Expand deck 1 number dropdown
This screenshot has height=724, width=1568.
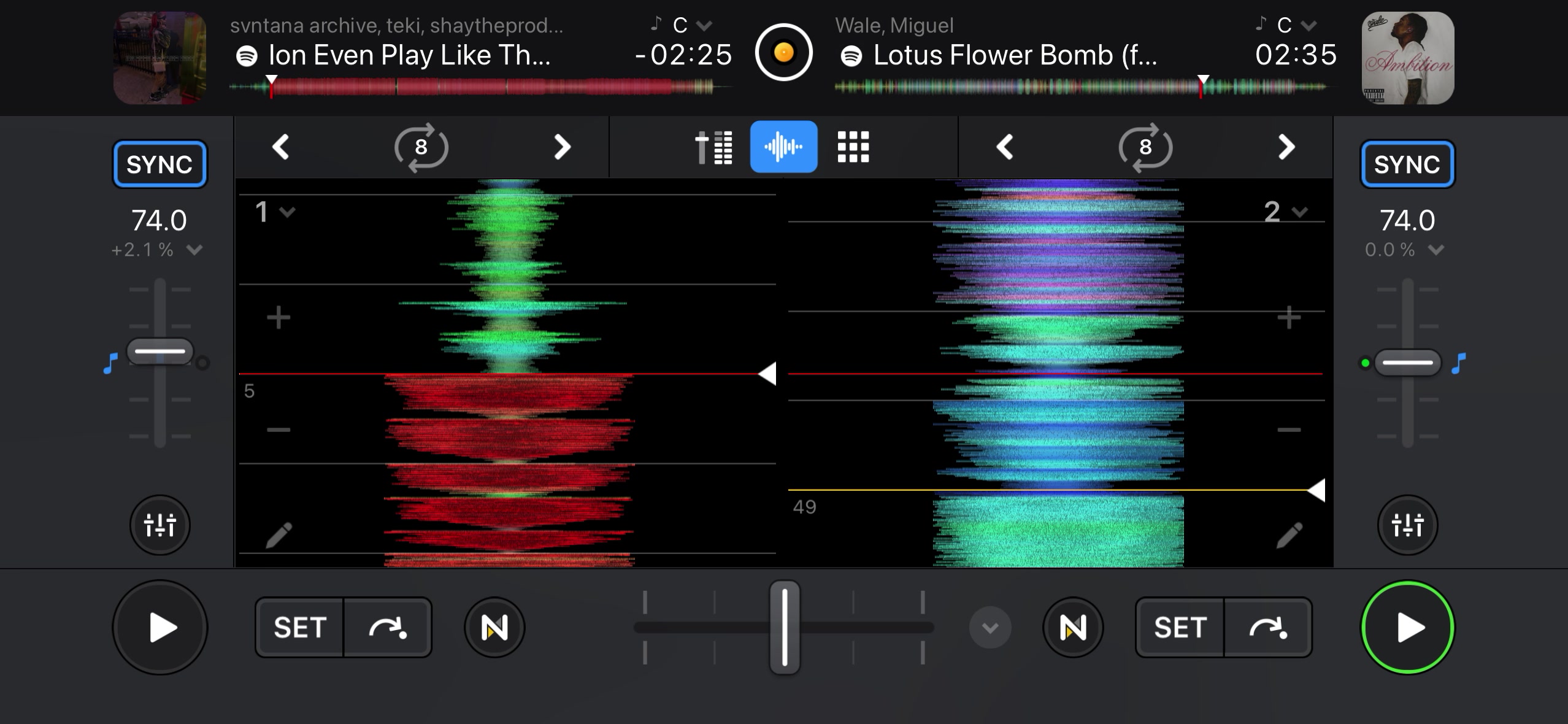click(x=275, y=212)
